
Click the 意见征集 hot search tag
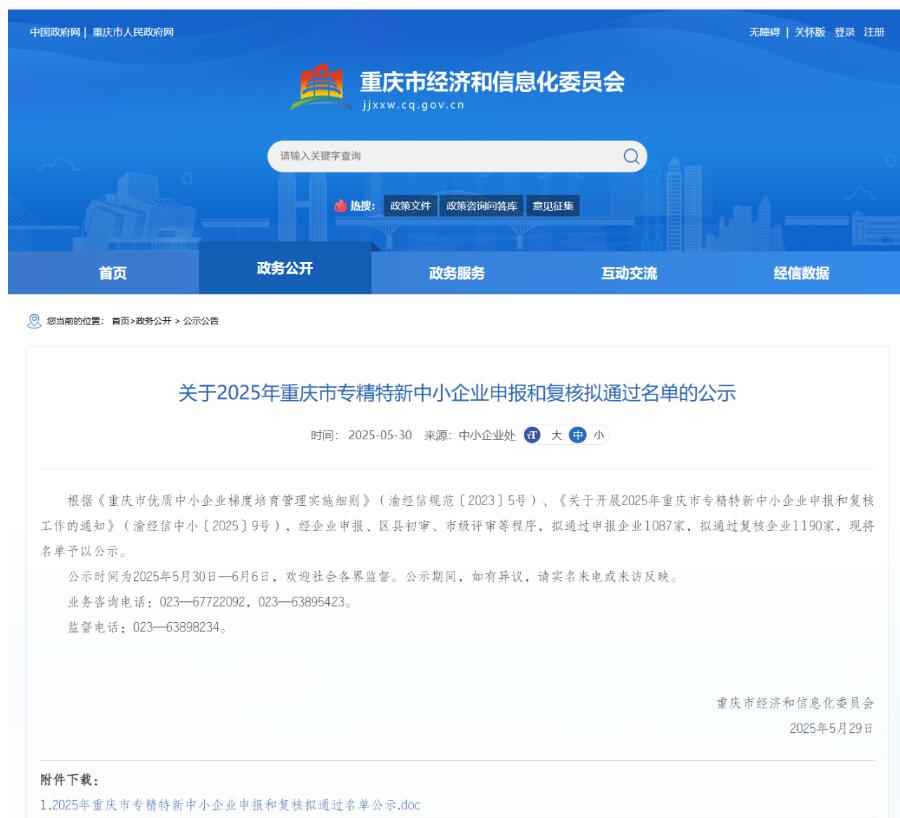pos(554,206)
